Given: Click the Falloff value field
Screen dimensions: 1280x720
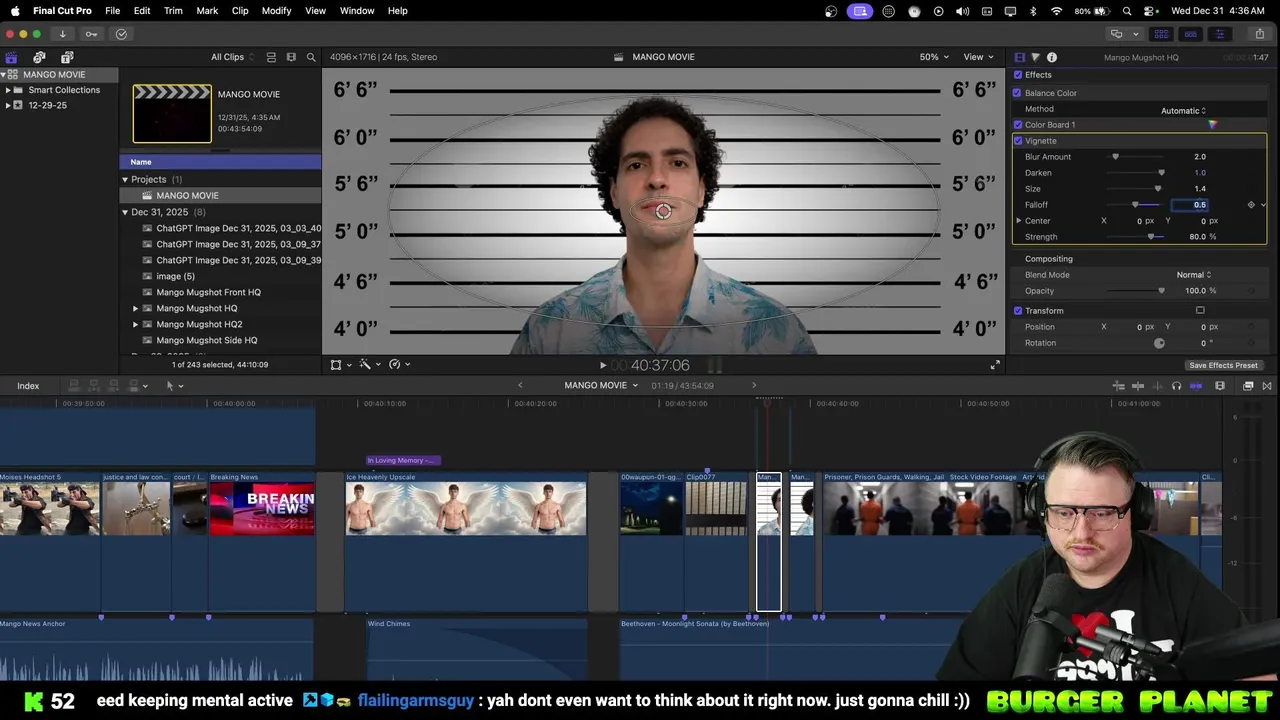Looking at the screenshot, I should tap(1190, 205).
